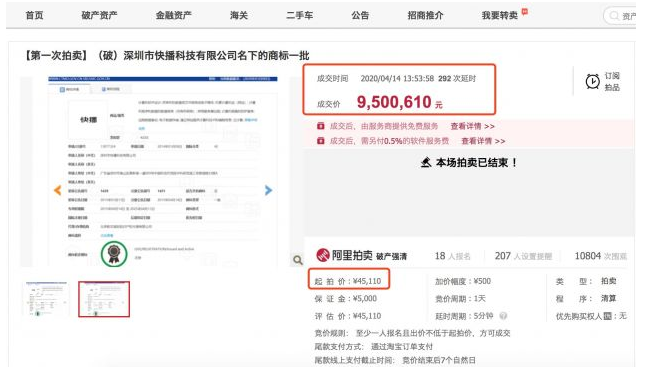Click the 阿里拍卖 logo
The height and width of the screenshot is (376, 653).
[x=344, y=255]
